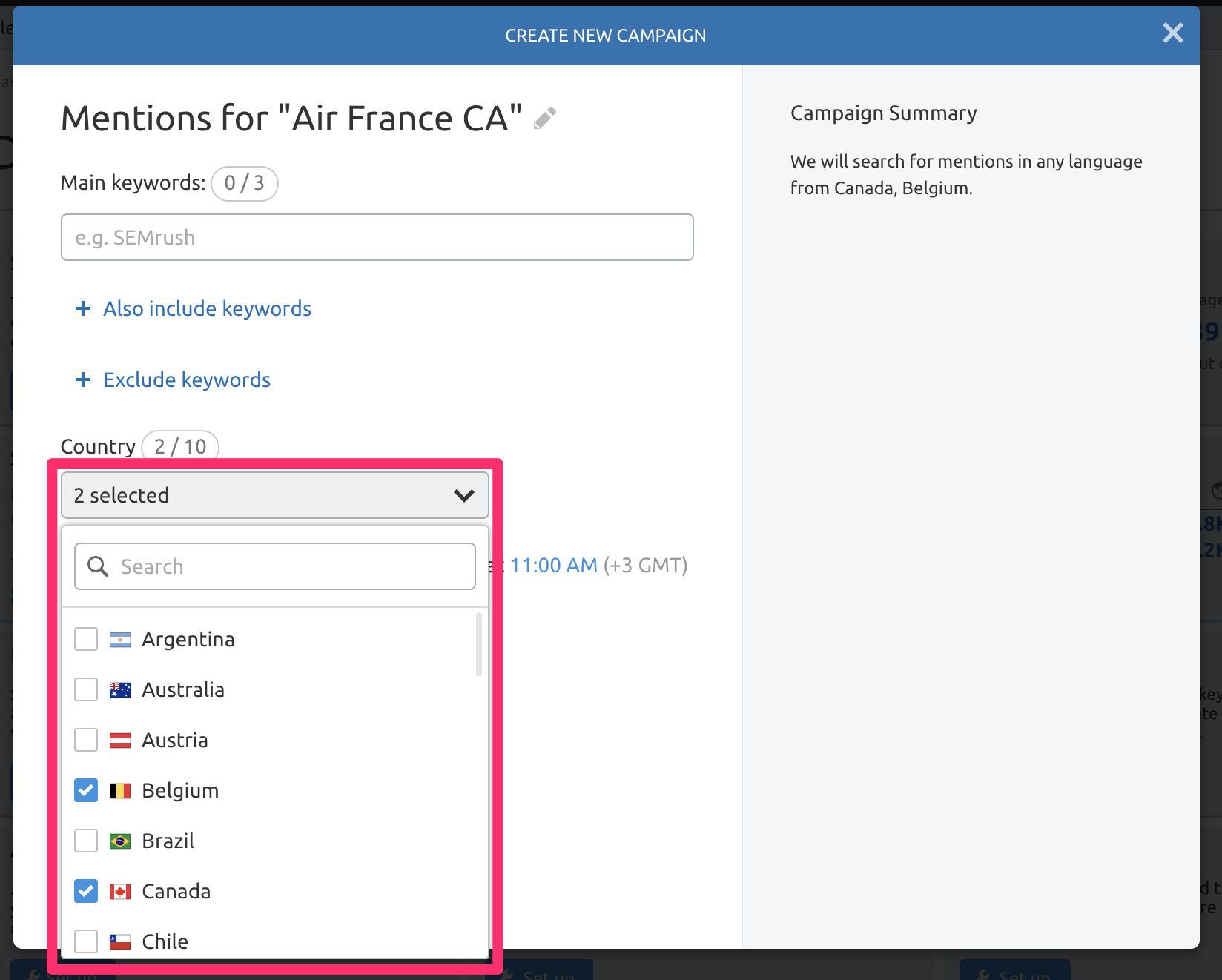This screenshot has height=980, width=1222.
Task: Click the 11:00 AM time link
Action: point(554,566)
